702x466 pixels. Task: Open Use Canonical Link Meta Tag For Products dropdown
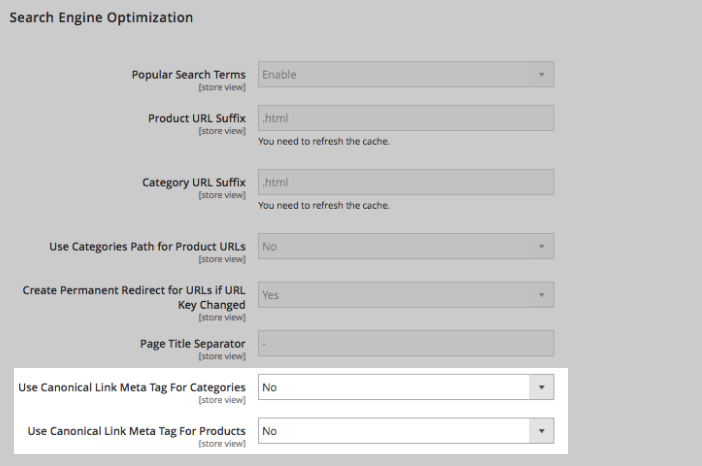click(x=406, y=431)
